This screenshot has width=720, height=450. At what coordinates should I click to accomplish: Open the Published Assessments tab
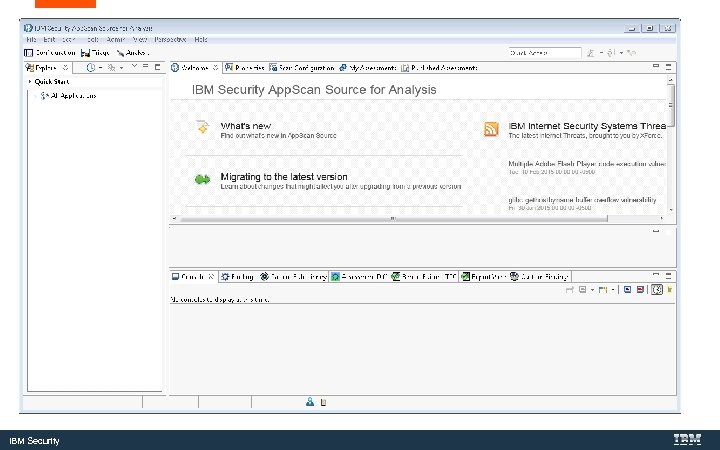439,68
